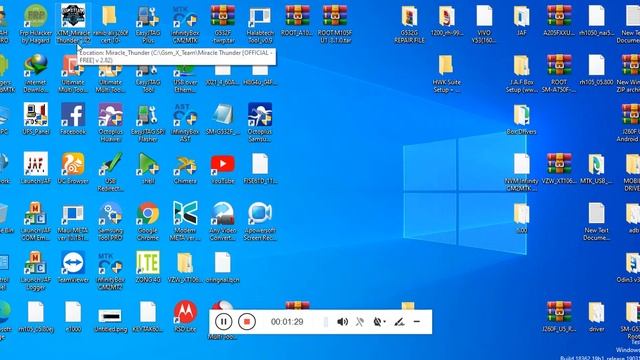Open the webcam options dropdown arrow
This screenshot has height=360, width=640.
pos(384,322)
